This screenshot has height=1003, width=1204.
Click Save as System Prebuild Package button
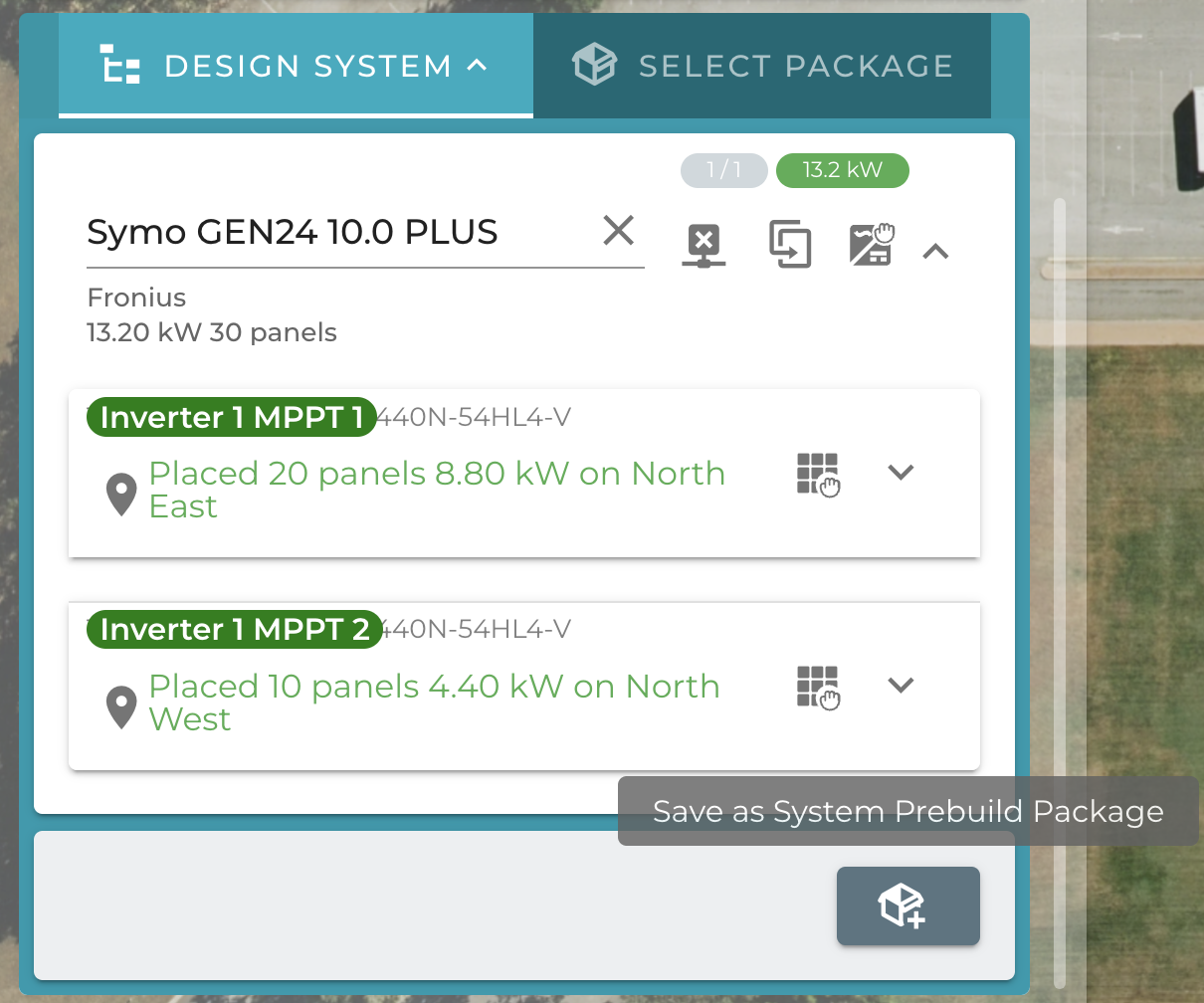coord(907,905)
